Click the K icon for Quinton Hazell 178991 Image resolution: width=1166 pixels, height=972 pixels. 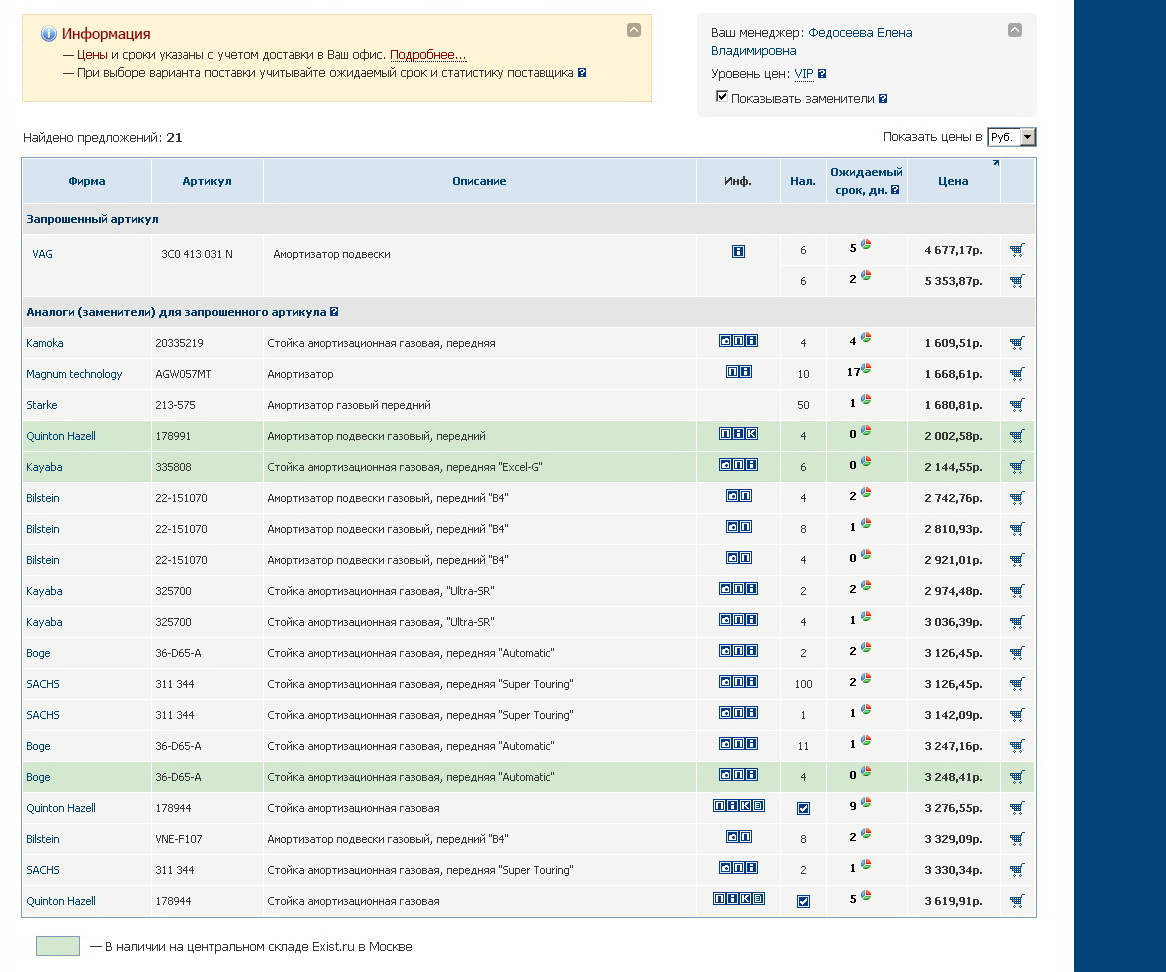click(752, 434)
